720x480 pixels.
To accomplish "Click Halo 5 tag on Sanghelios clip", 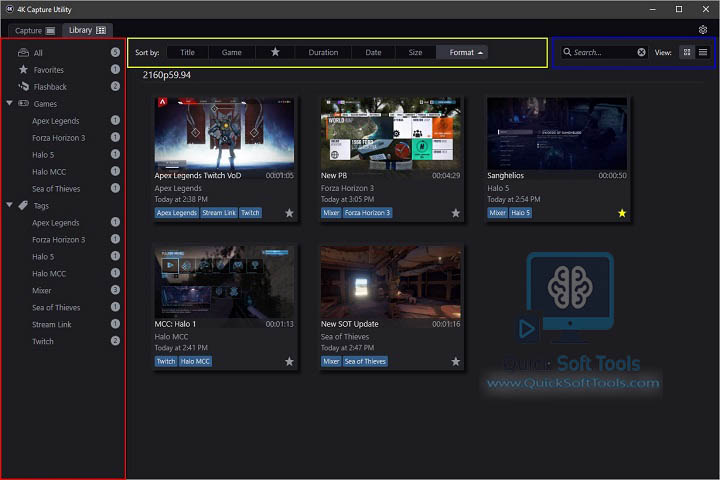I will coord(520,213).
